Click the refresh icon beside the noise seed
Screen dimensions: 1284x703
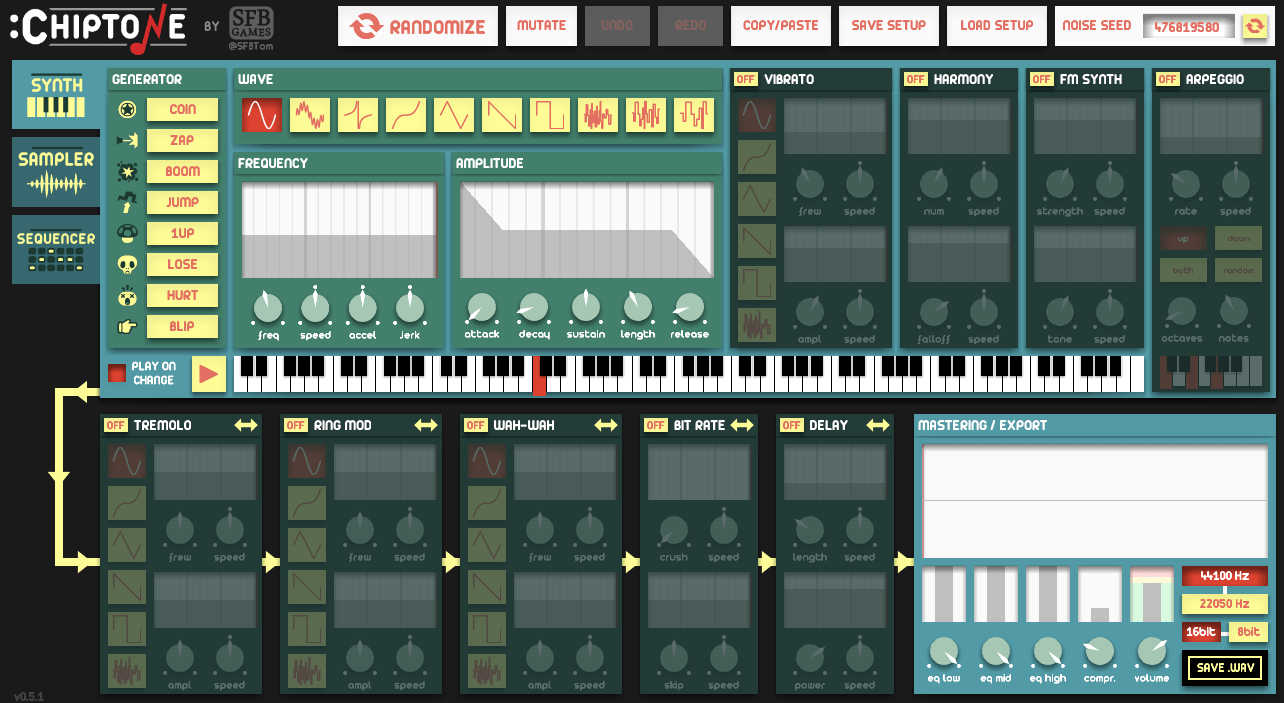(x=1256, y=26)
